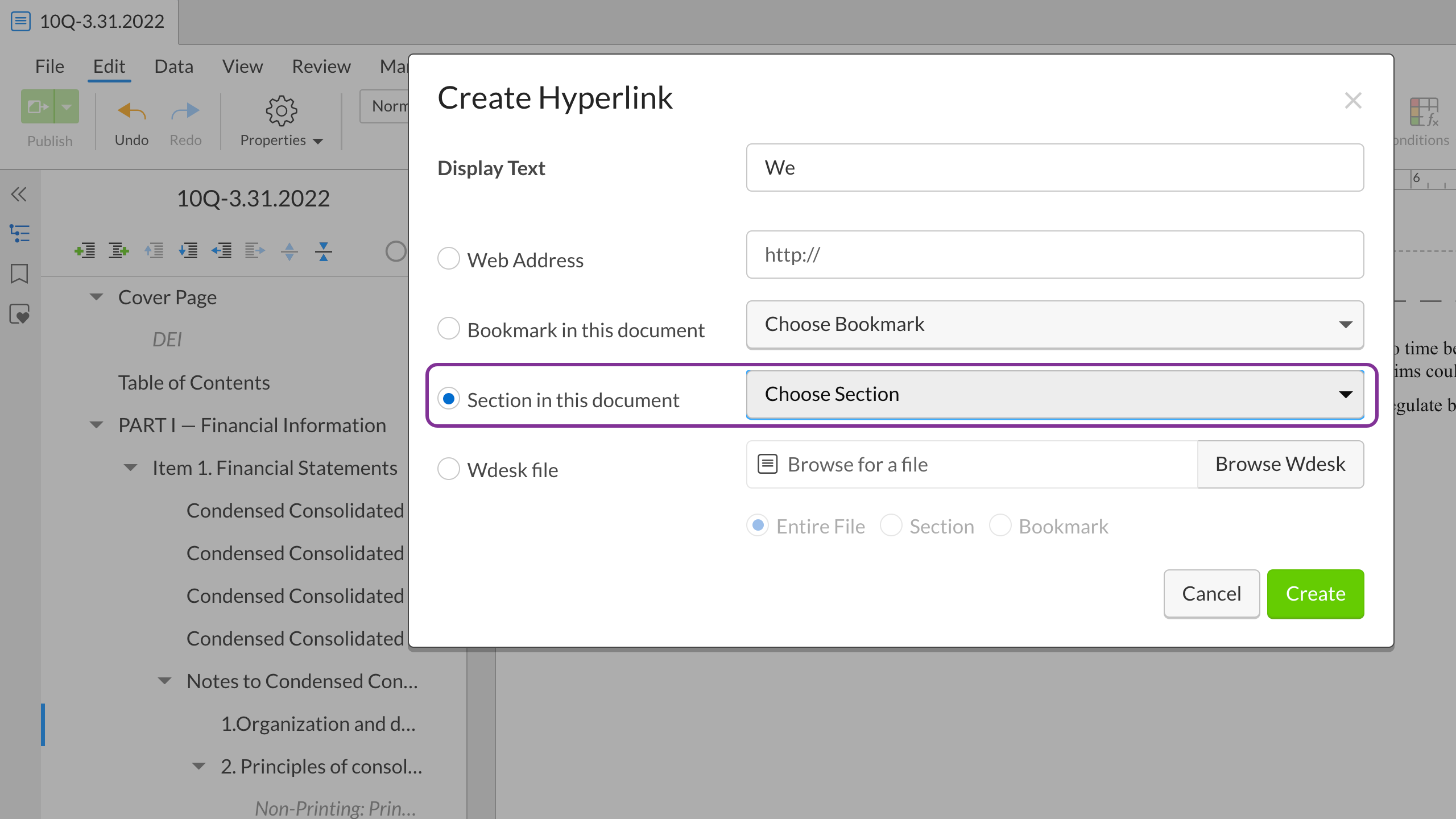
Task: Open the Data menu
Action: click(x=173, y=66)
